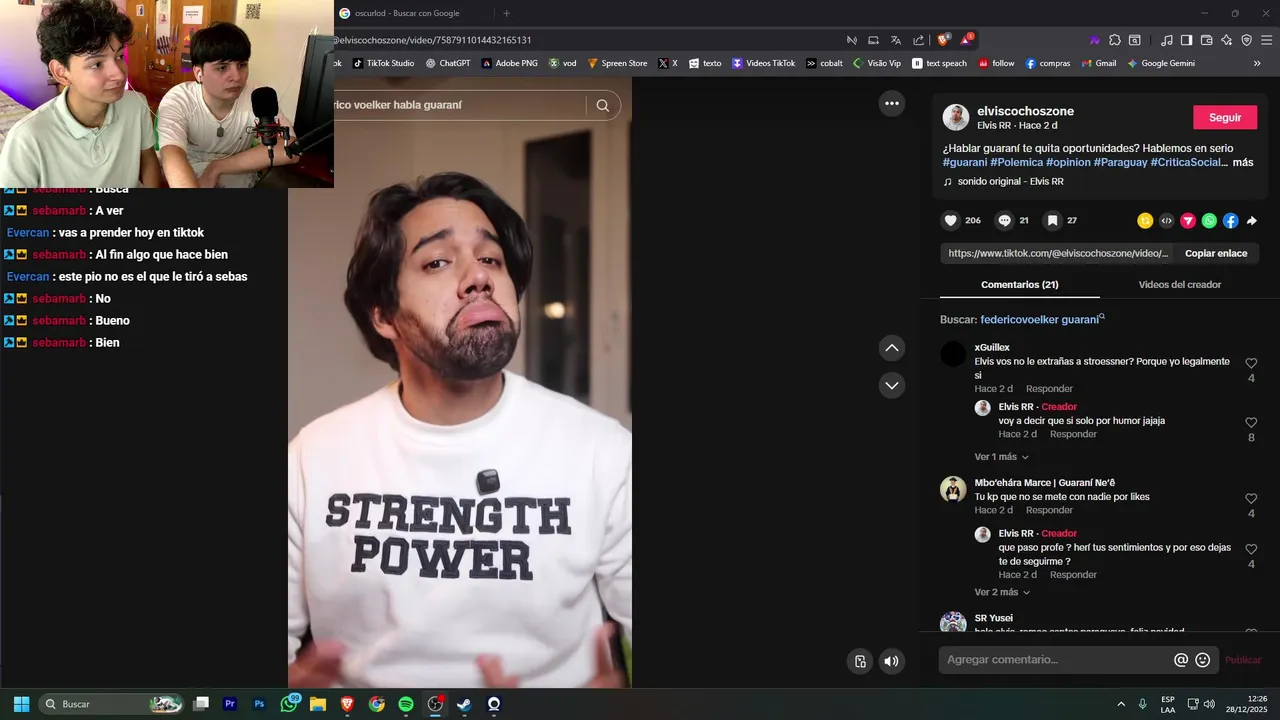
Task: Open ChatGPT bookmark
Action: [x=448, y=63]
